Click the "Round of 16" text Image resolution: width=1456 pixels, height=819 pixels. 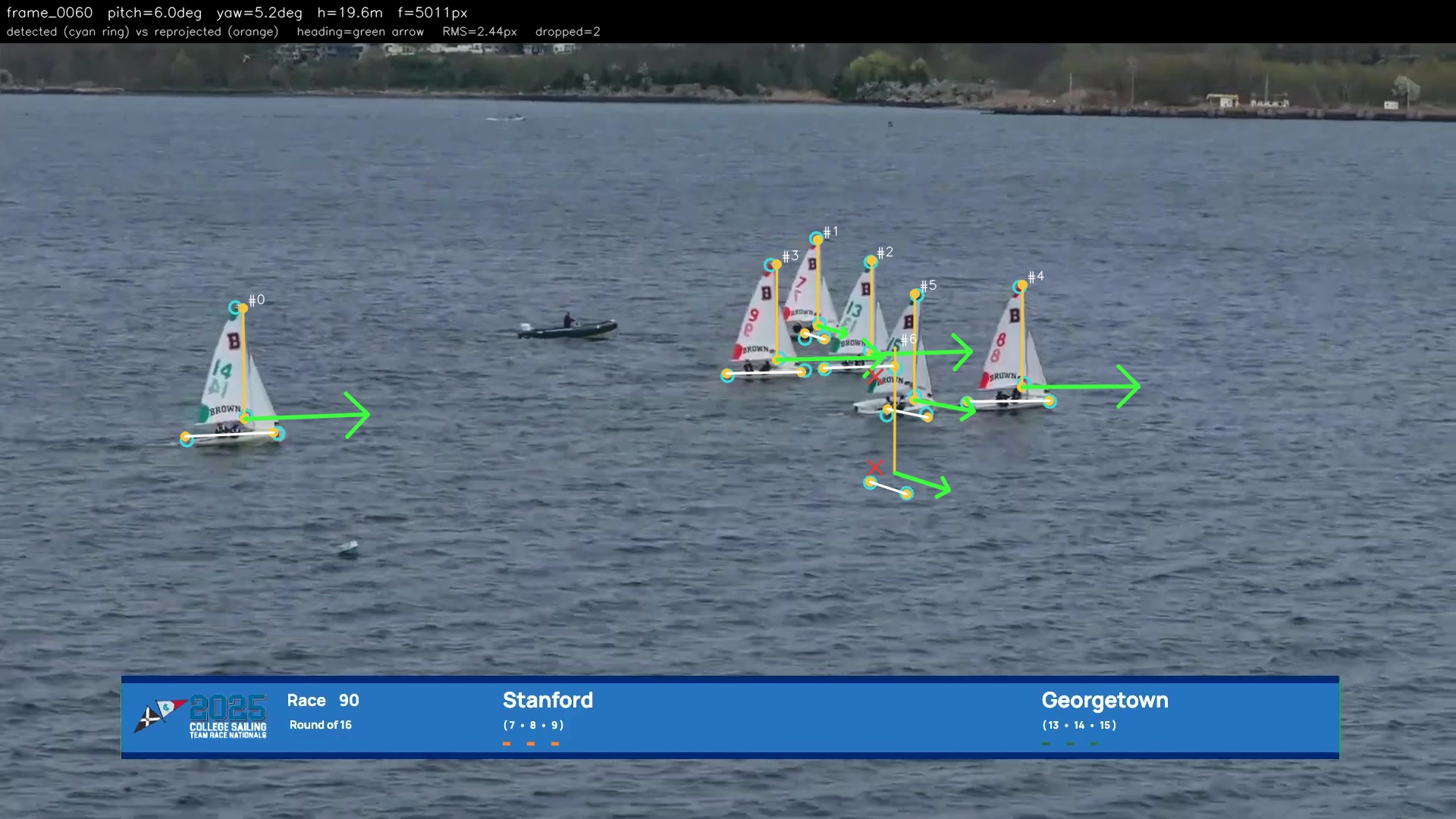click(x=320, y=725)
